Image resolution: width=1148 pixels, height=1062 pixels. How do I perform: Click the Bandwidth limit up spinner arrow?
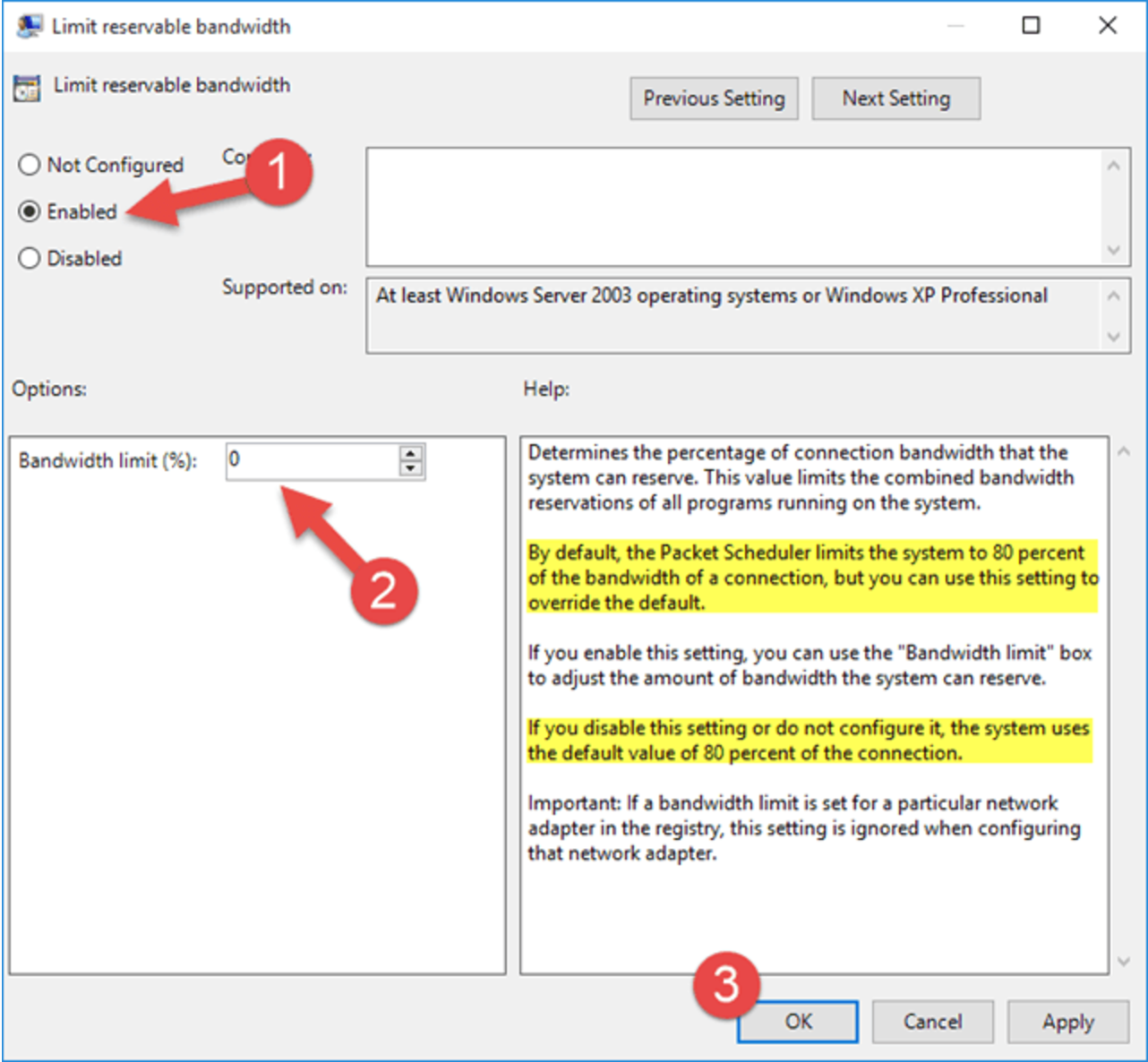click(x=409, y=454)
